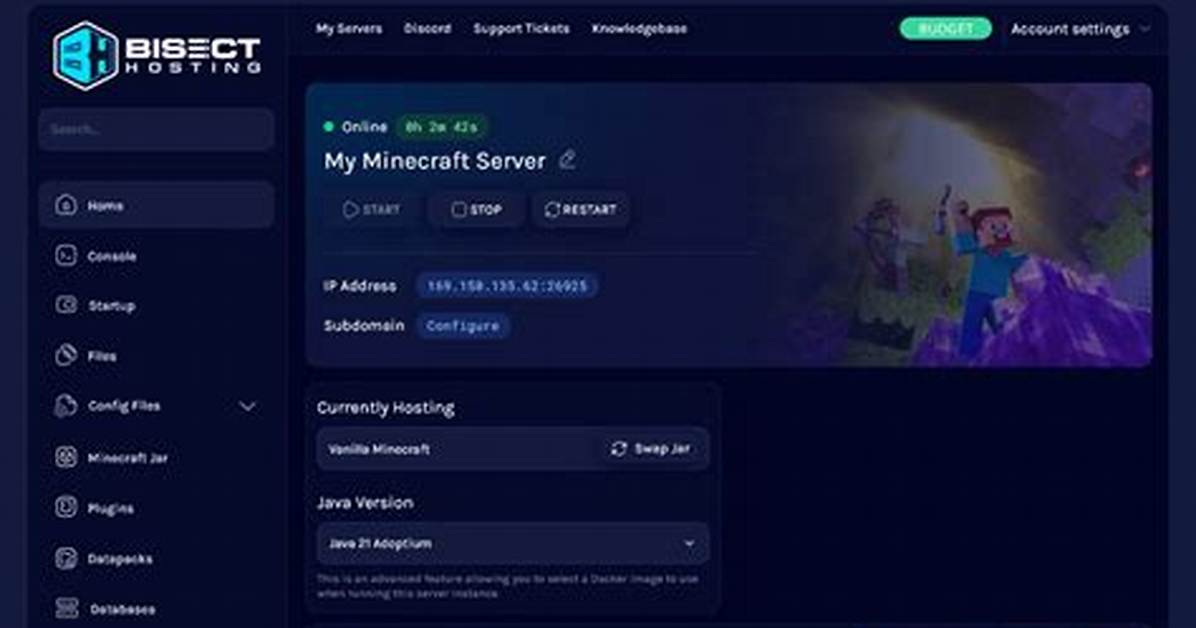Click the Minecraft banner artwork
The height and width of the screenshot is (628, 1196).
(969, 225)
